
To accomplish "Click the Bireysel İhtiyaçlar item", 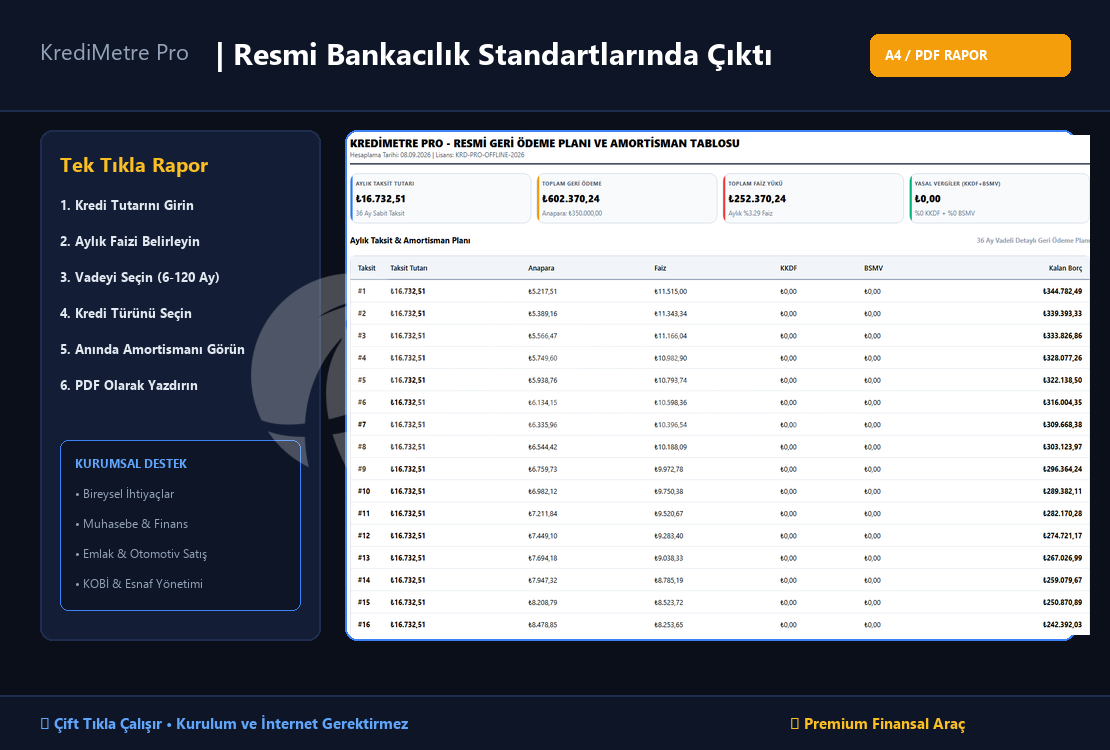I will (127, 494).
